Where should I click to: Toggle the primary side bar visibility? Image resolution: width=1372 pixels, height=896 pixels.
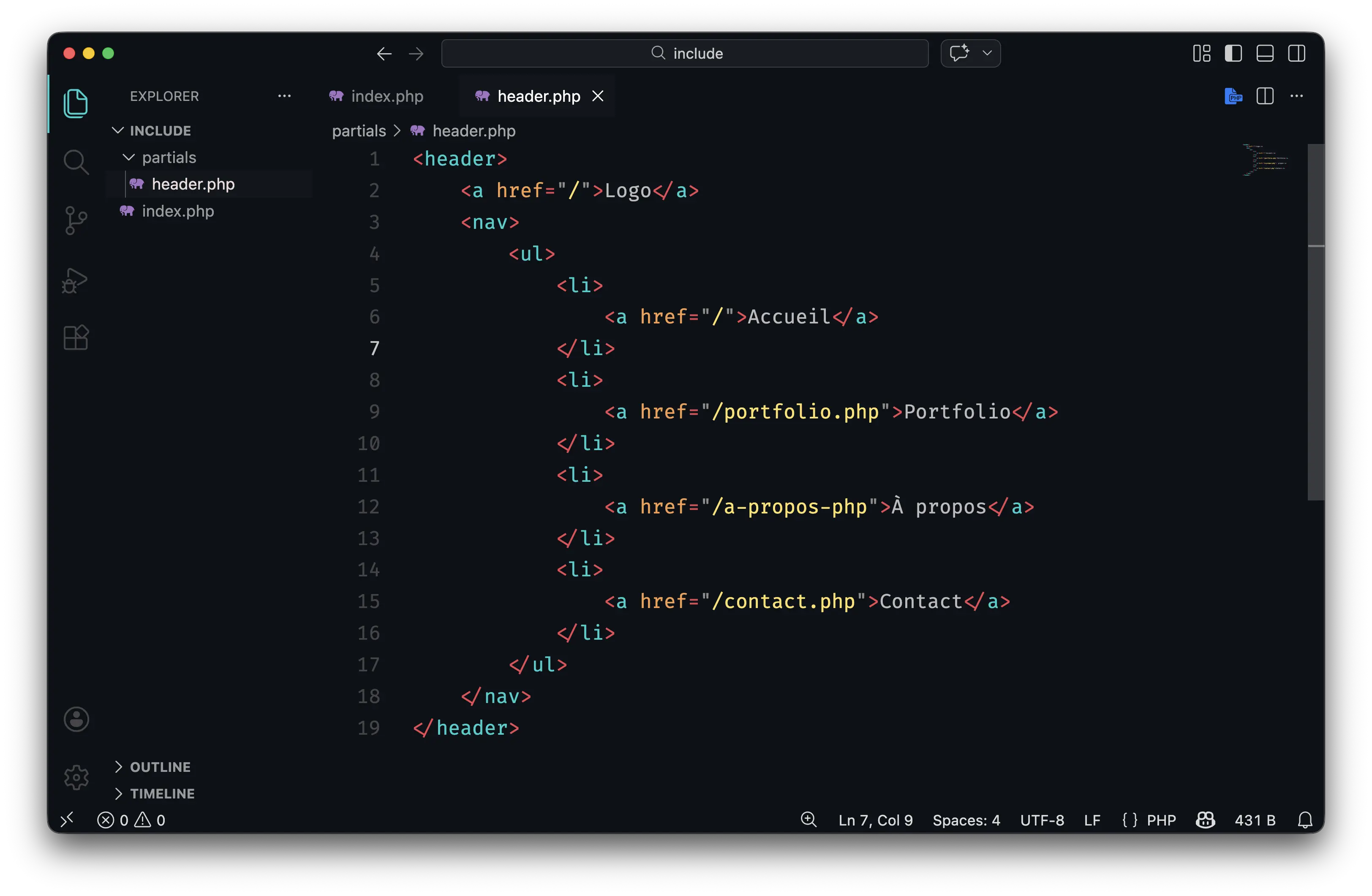pos(1233,54)
